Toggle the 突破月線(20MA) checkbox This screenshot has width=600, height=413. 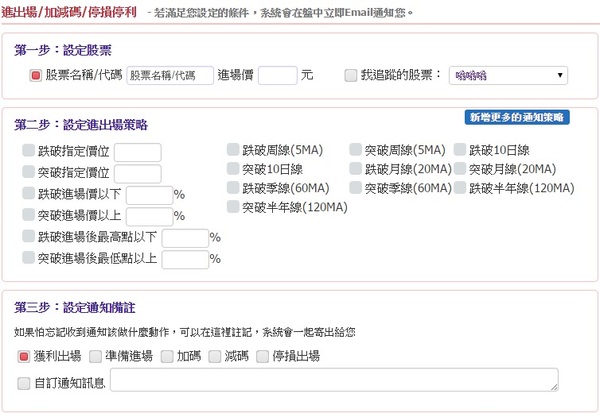[x=460, y=169]
